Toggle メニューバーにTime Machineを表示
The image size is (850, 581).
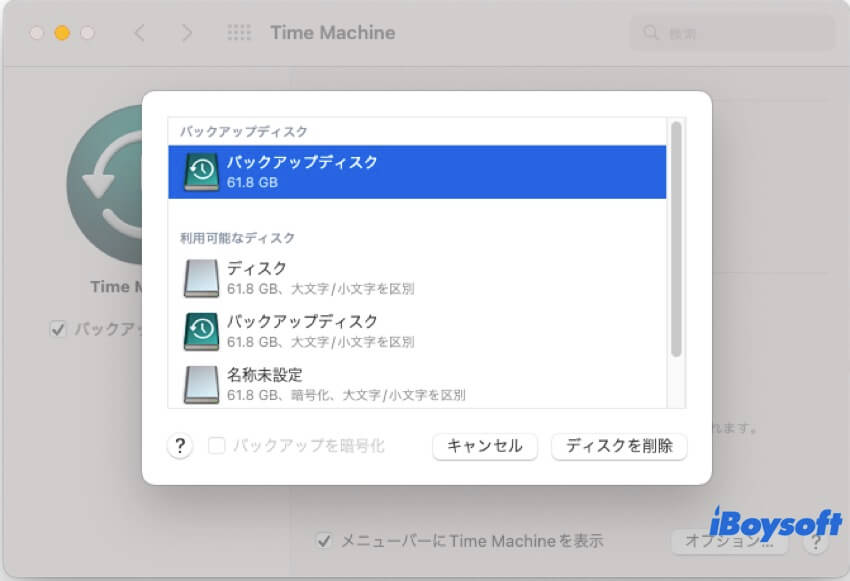tap(322, 541)
